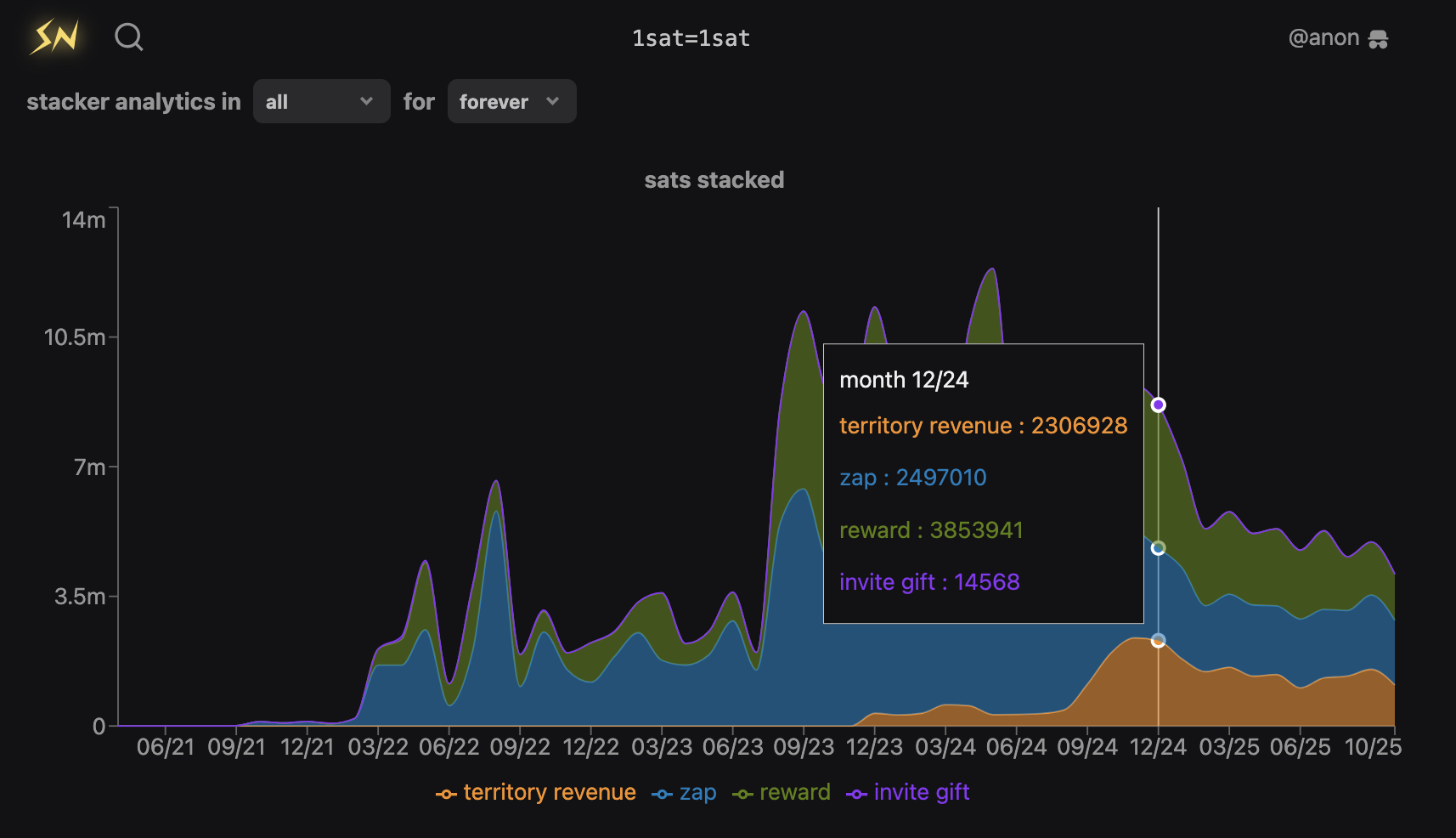This screenshot has width=1456, height=838.
Task: Click the zap legend marker icon
Action: coord(662,794)
